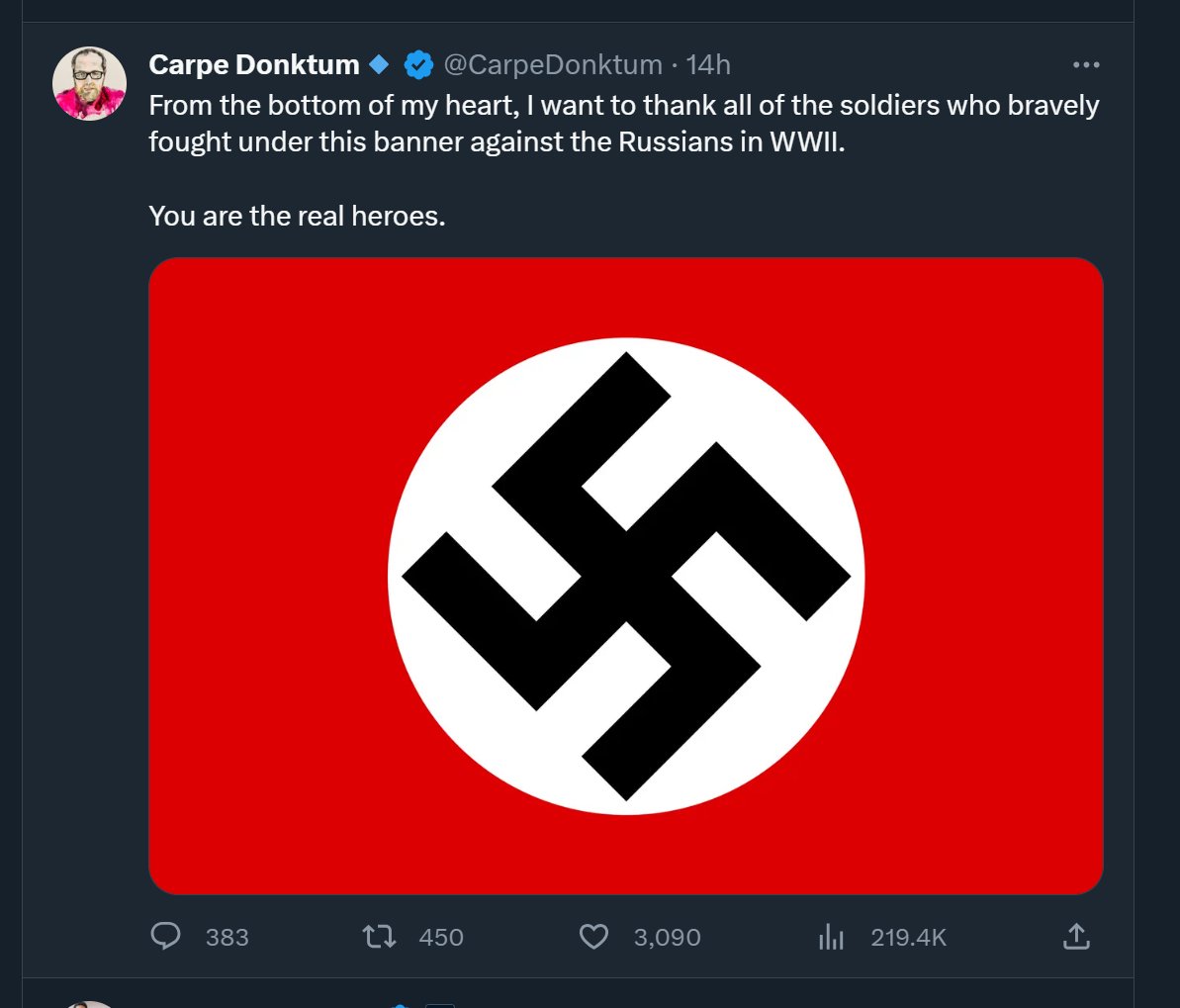
Task: Click the 14h post timestamp
Action: (x=708, y=65)
